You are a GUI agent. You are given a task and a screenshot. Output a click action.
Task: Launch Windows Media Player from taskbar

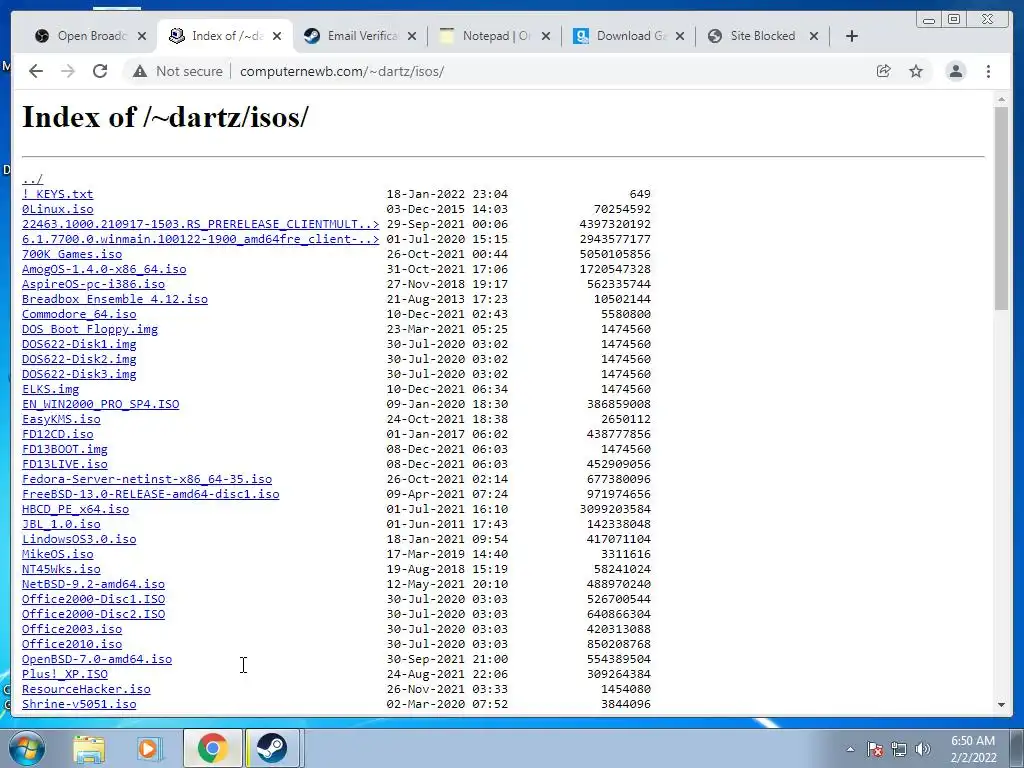(148, 748)
